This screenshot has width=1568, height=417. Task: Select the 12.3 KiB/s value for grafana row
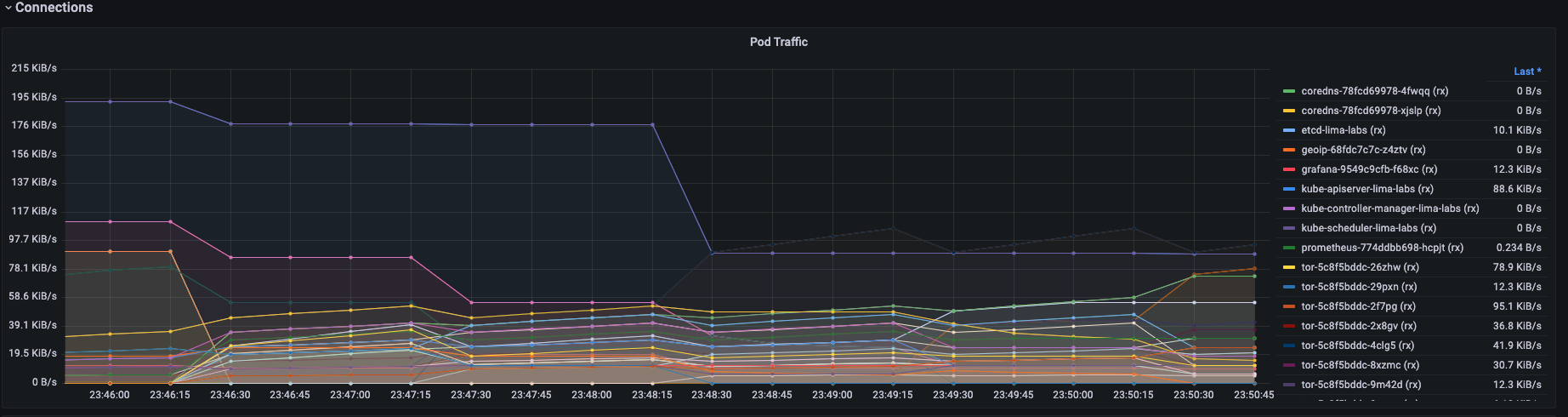[1517, 169]
